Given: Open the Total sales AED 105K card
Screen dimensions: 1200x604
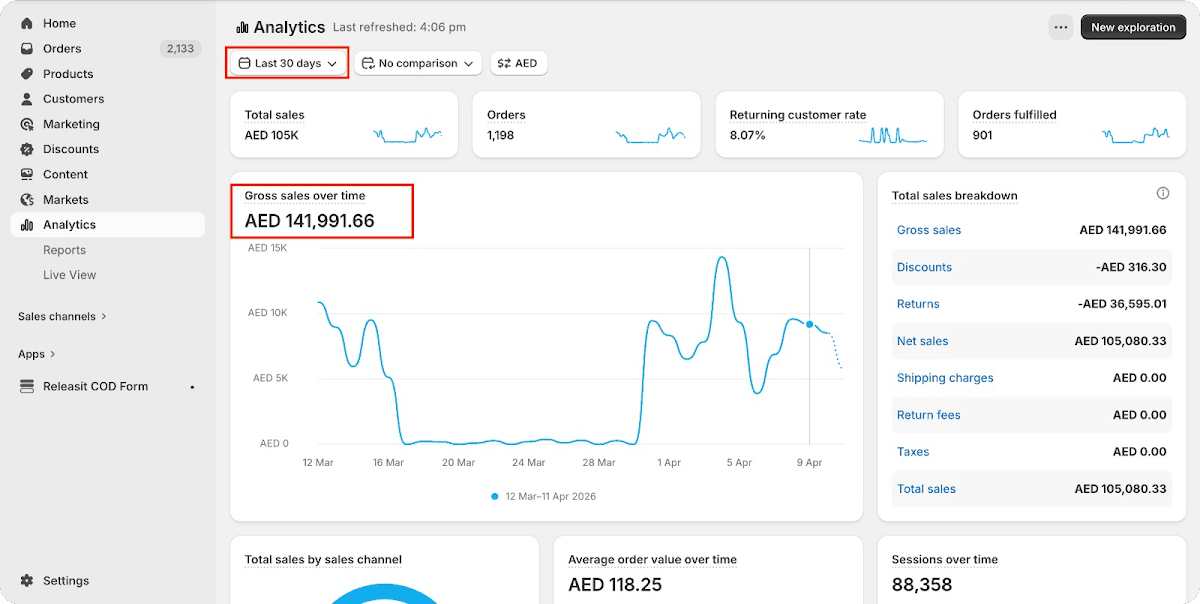Looking at the screenshot, I should pyautogui.click(x=344, y=125).
